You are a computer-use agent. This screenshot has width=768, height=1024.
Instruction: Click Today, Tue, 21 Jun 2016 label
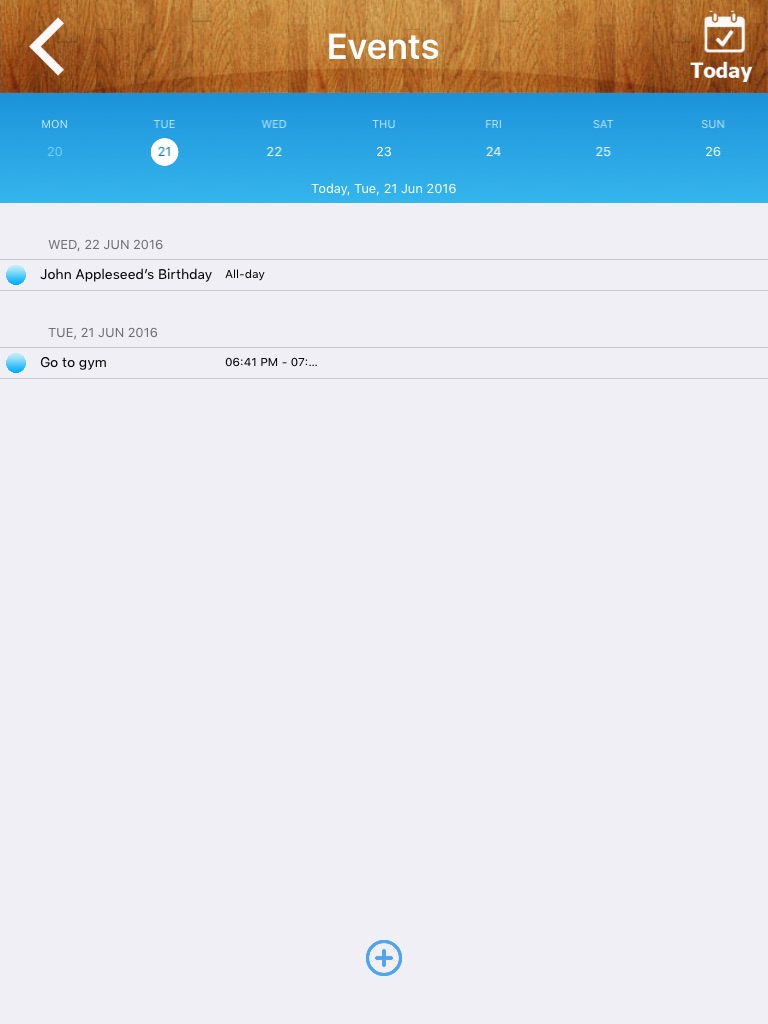click(384, 189)
